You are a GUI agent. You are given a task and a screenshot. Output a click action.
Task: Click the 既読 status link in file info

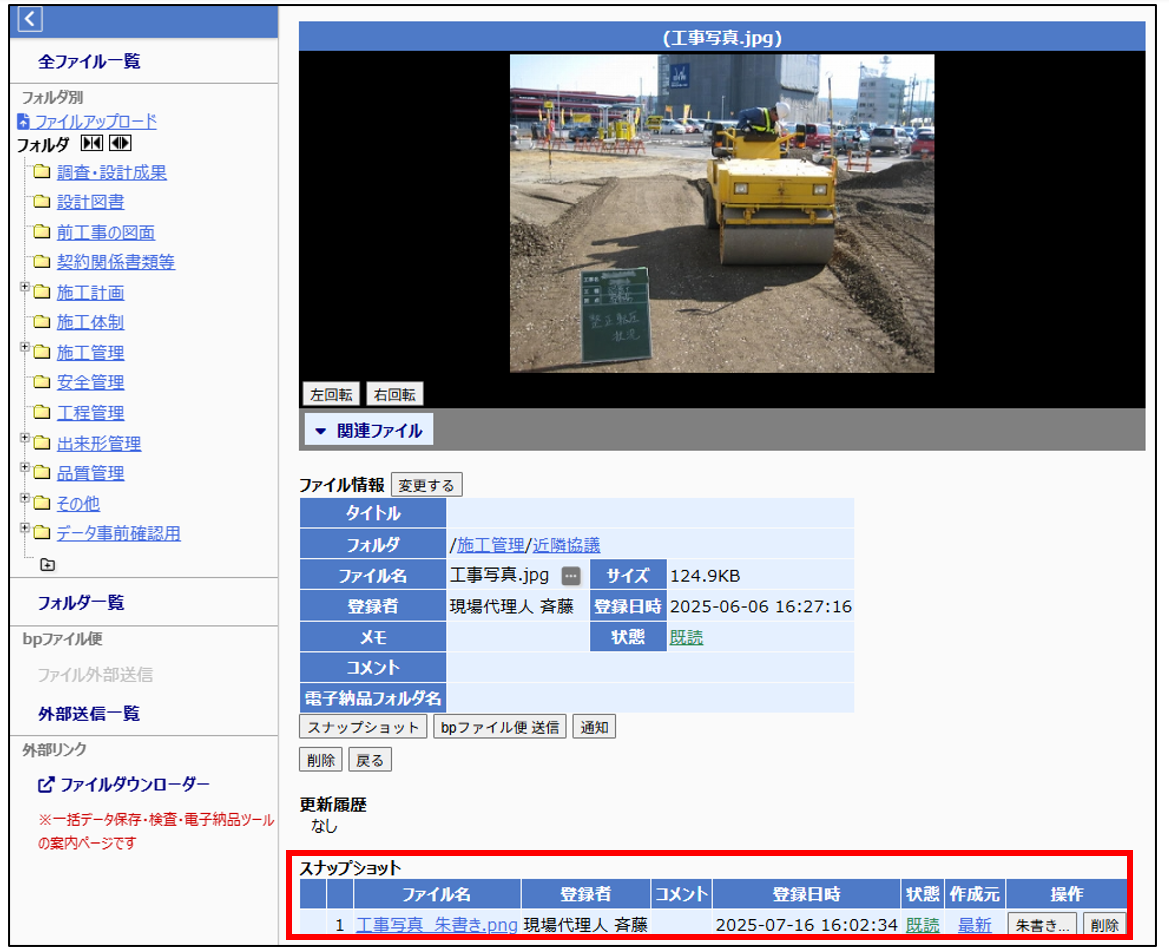(x=686, y=637)
